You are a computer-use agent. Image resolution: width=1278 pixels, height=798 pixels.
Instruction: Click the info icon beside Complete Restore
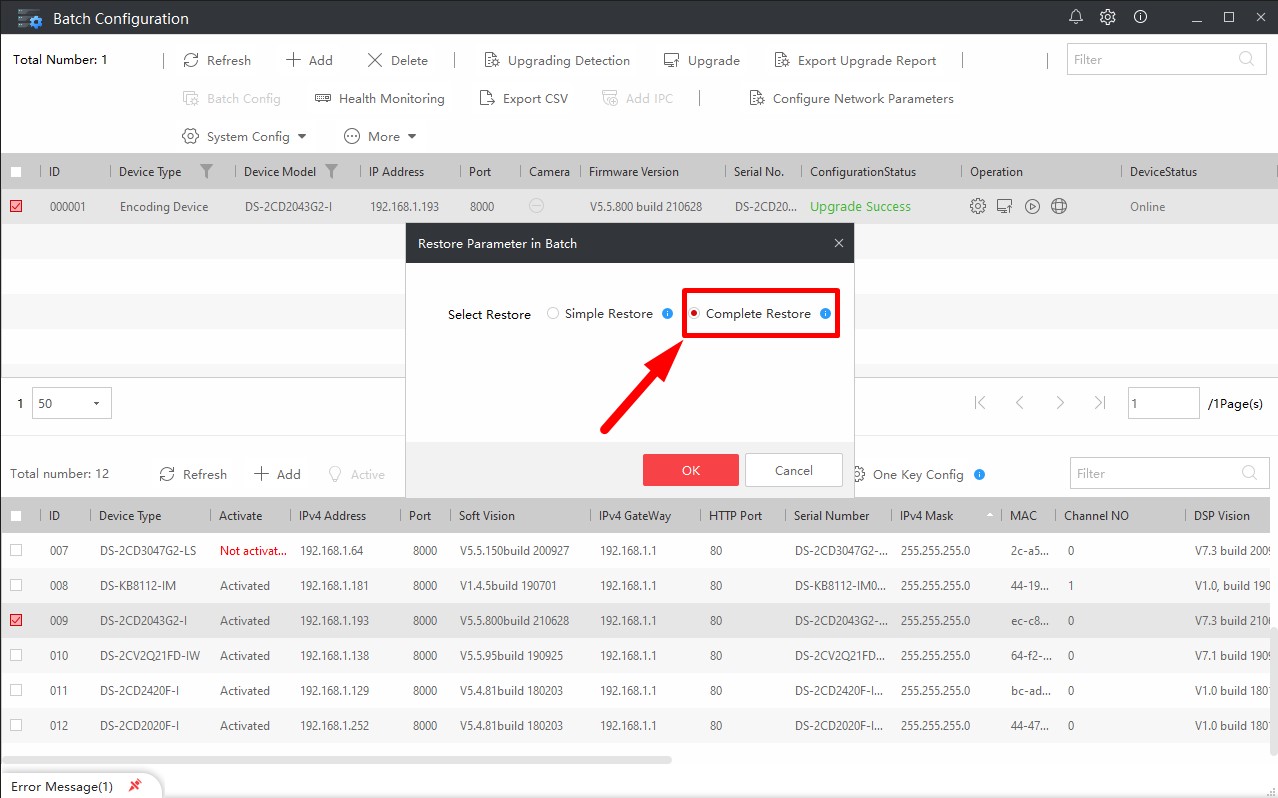tap(825, 313)
